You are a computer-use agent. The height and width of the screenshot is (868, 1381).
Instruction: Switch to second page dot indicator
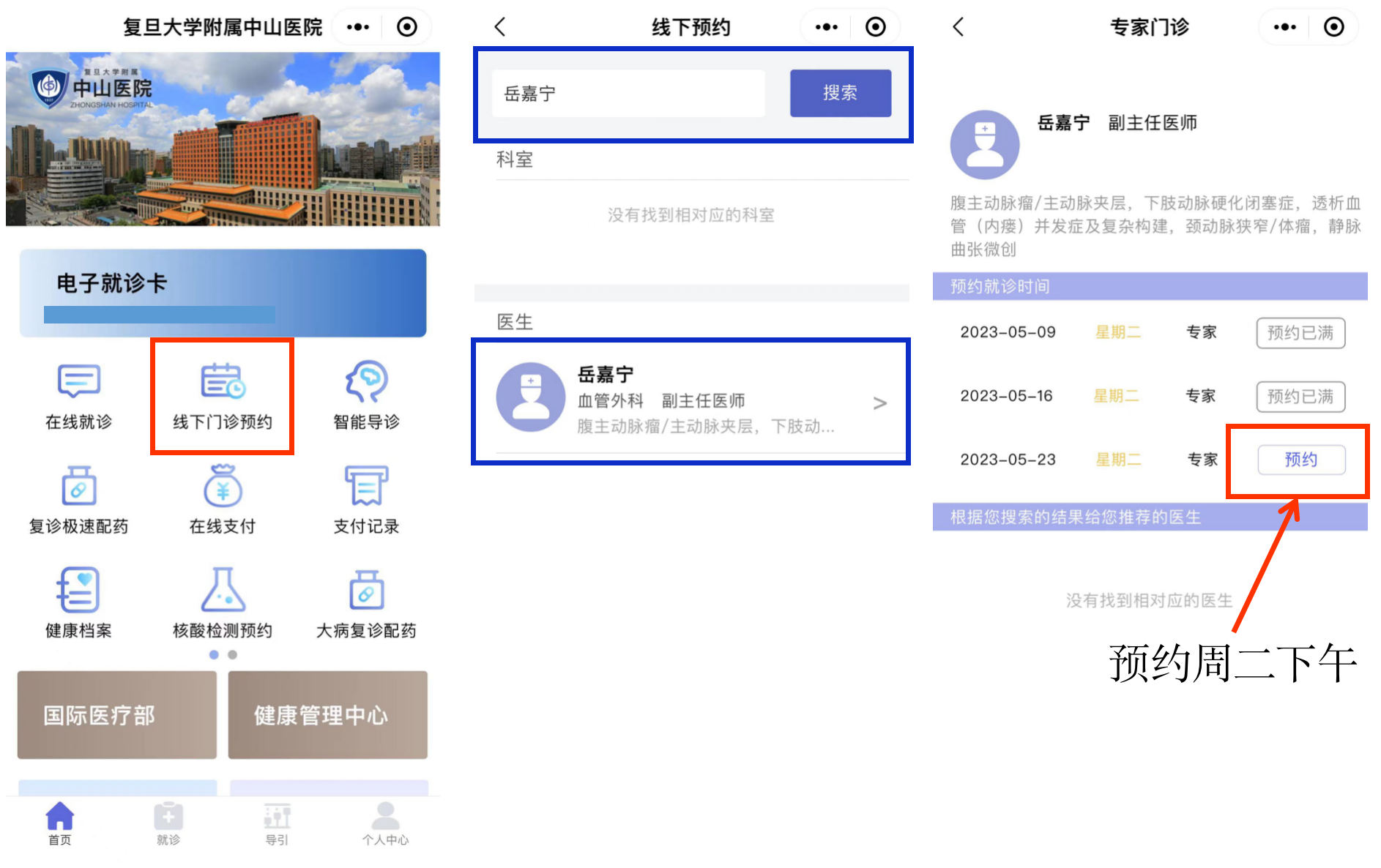click(x=232, y=655)
